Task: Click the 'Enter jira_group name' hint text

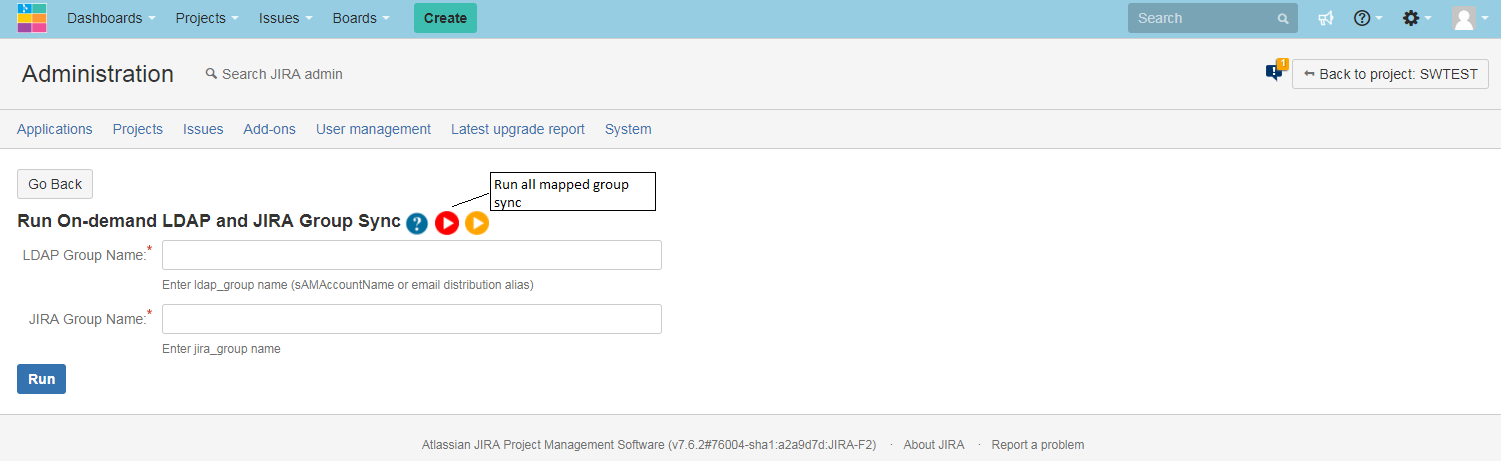Action: coord(221,349)
